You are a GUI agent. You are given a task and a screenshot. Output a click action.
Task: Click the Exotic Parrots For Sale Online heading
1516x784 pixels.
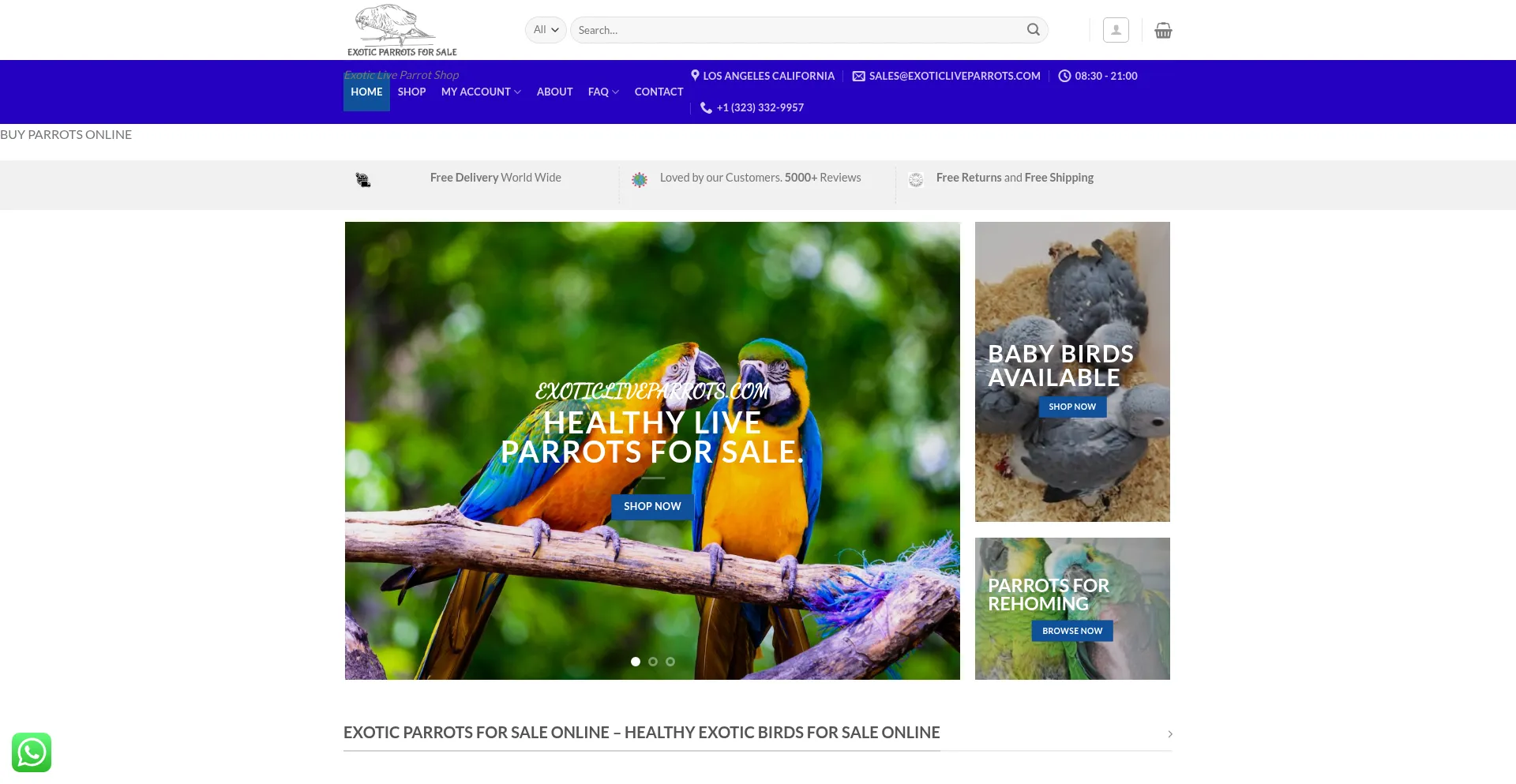(641, 733)
